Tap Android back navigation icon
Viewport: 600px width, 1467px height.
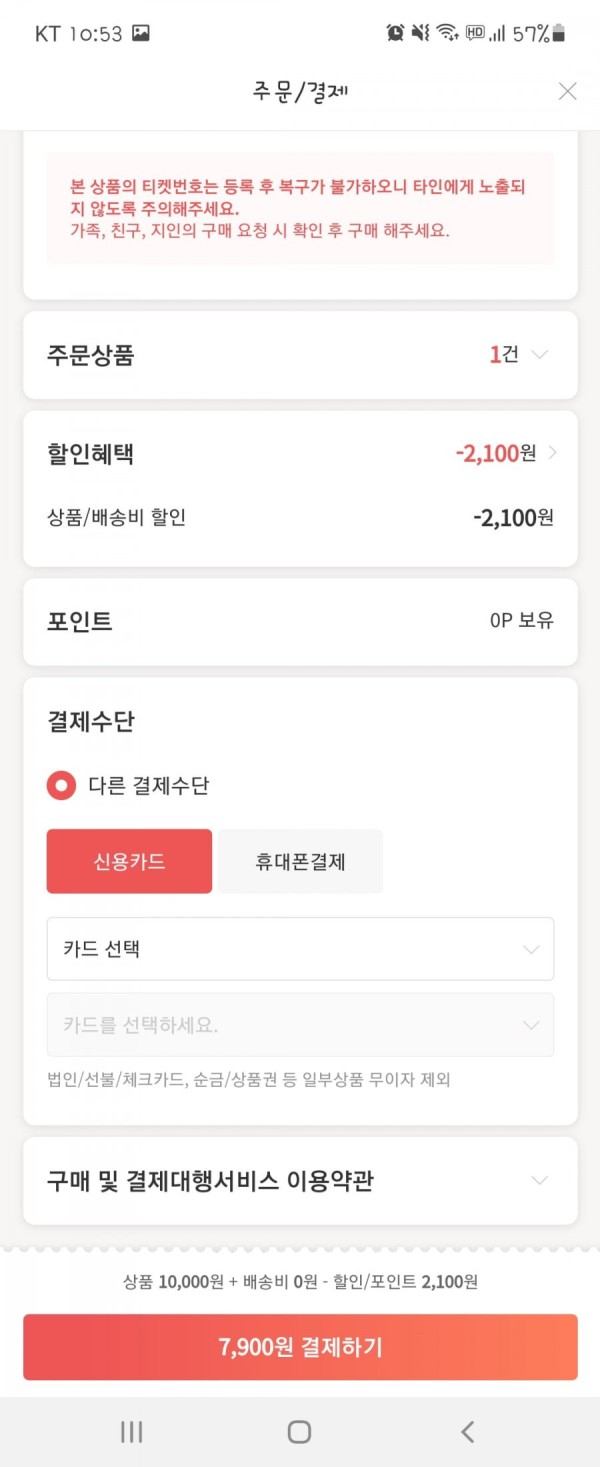tap(467, 1431)
